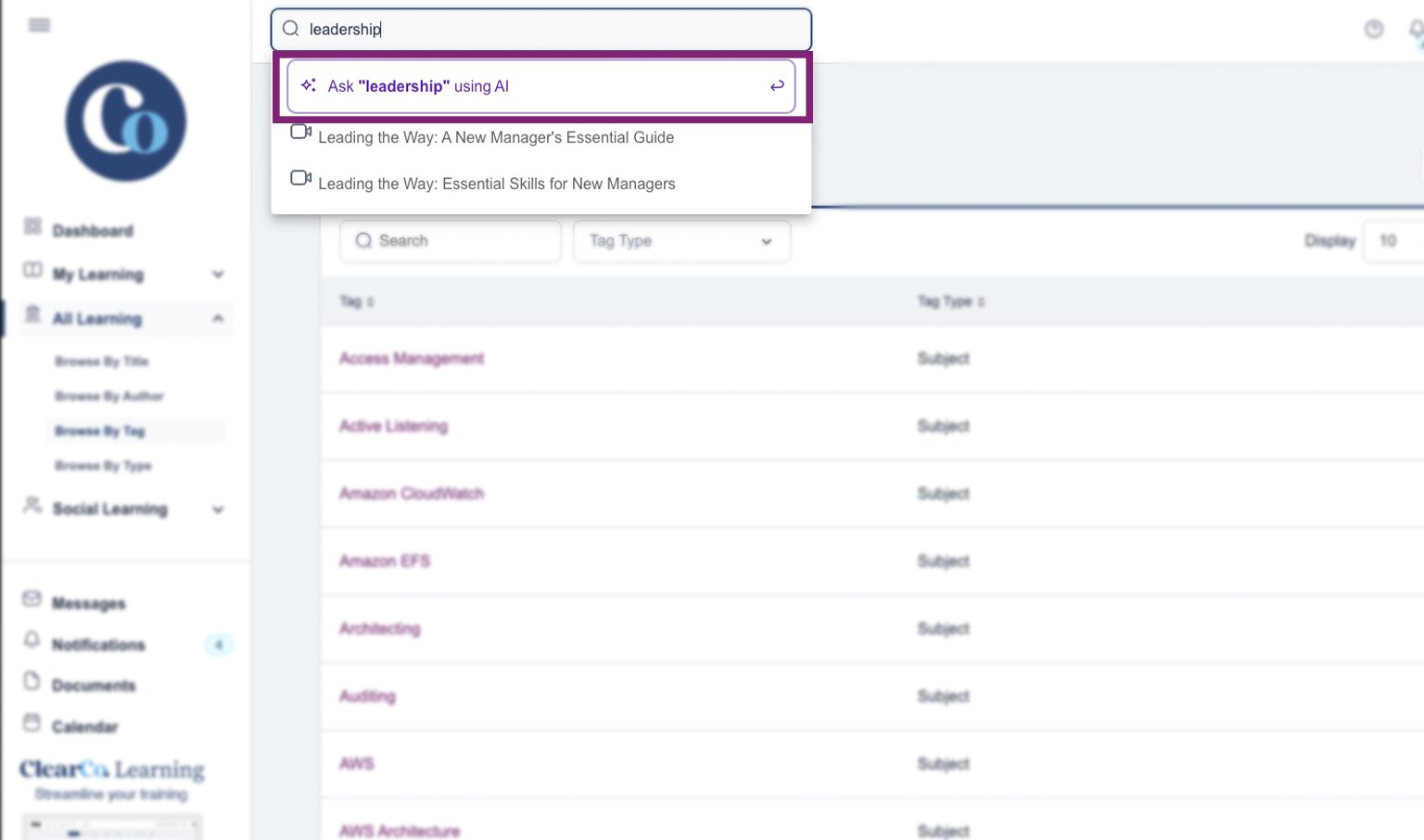Screen dimensions: 1424x840
Task: Go to Browse By Title
Action: pyautogui.click(x=102, y=362)
